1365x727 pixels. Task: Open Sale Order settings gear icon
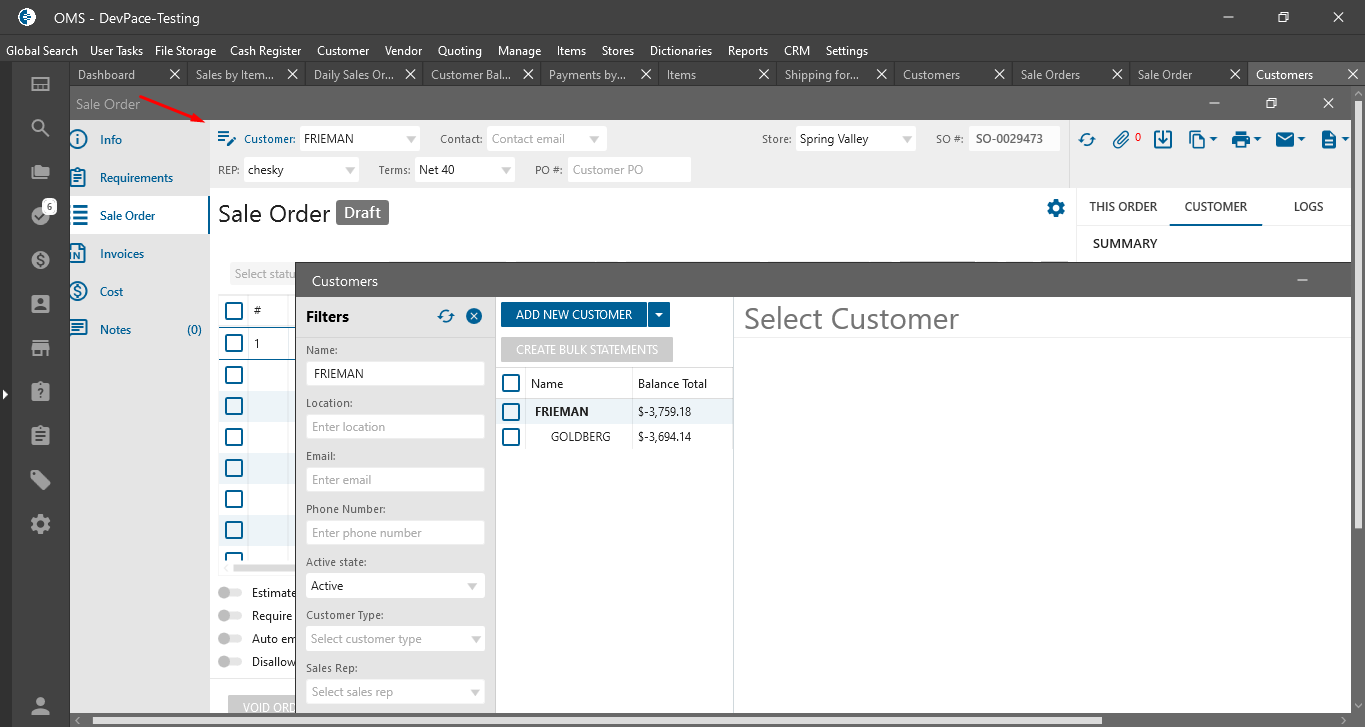(1055, 208)
